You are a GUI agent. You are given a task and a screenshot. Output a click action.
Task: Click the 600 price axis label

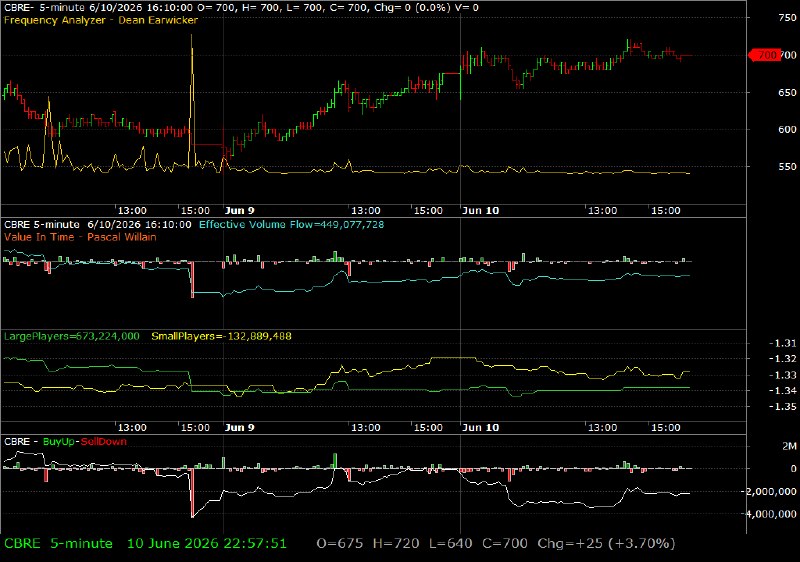tap(787, 130)
